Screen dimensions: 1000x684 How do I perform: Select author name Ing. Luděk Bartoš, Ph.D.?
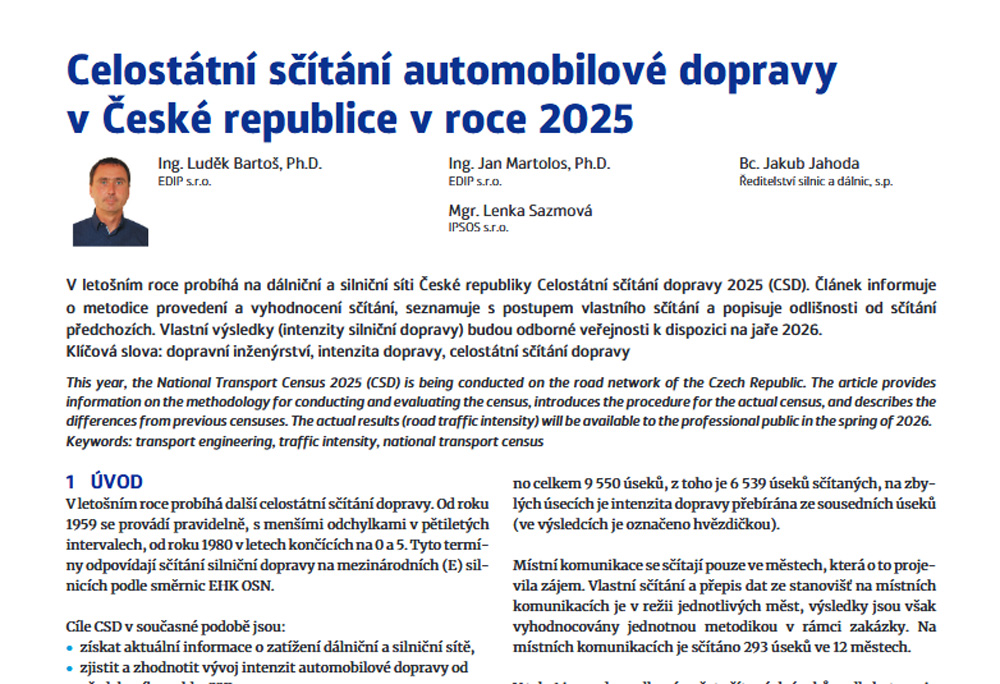[240, 164]
